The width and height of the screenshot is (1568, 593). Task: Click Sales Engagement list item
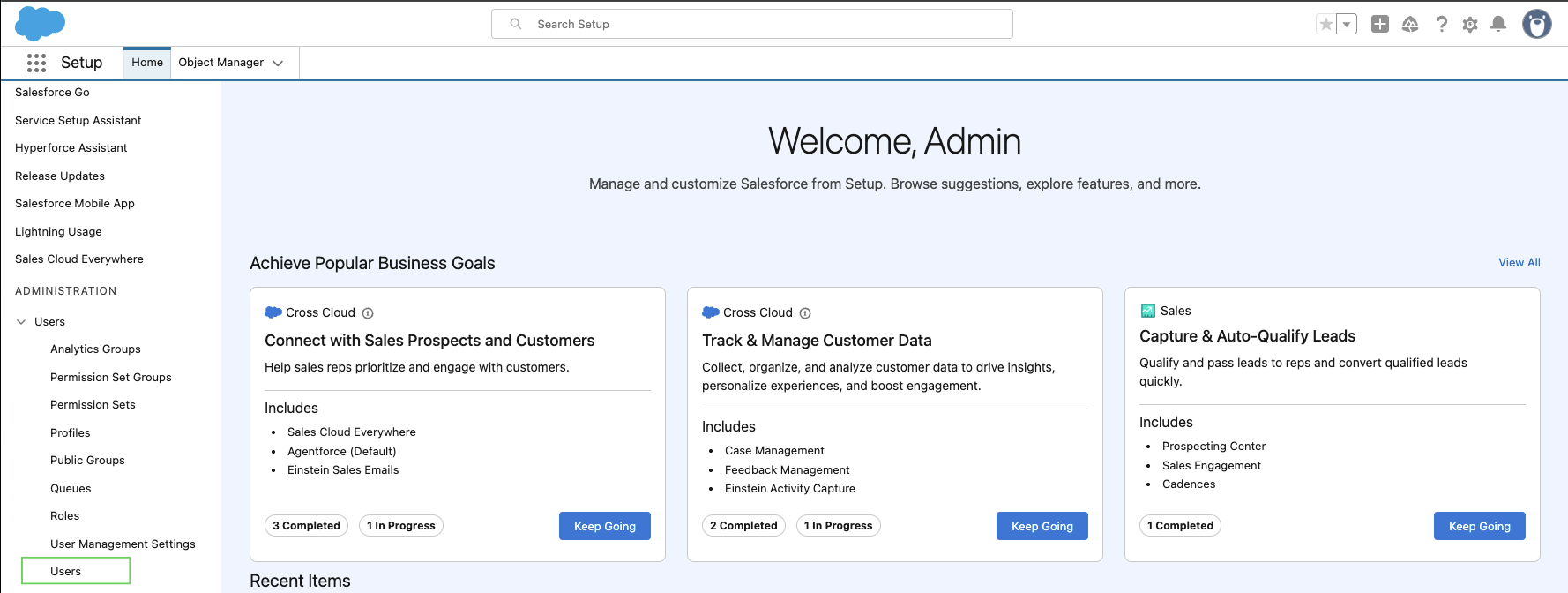click(1211, 466)
